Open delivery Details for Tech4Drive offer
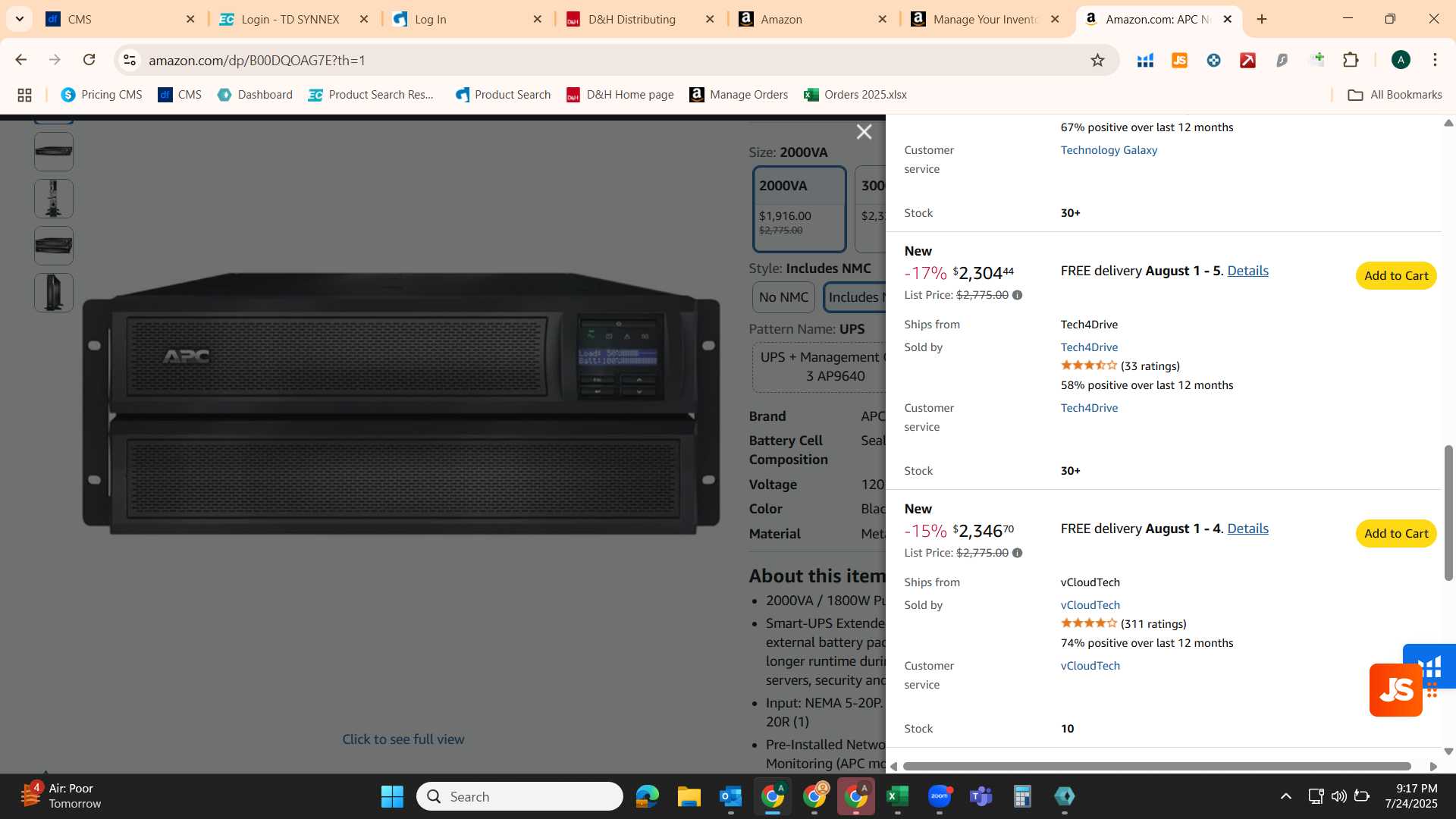Image resolution: width=1456 pixels, height=819 pixels. click(x=1247, y=271)
